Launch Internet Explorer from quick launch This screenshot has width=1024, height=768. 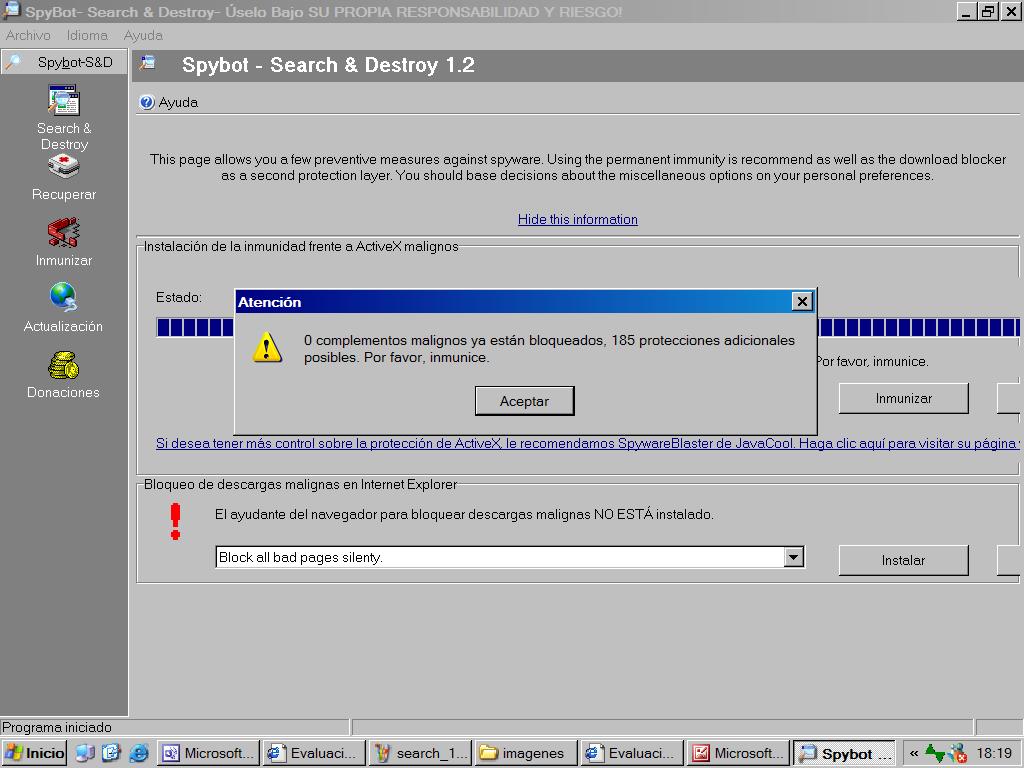(138, 753)
